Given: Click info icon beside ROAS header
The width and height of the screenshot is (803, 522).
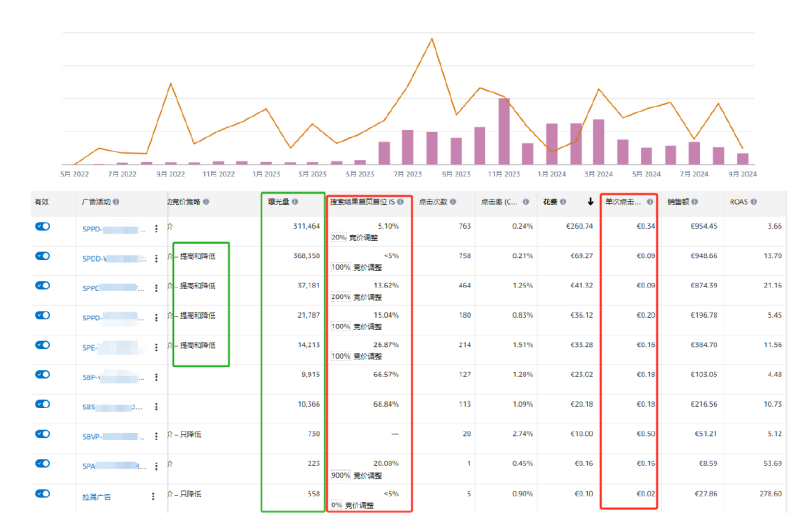Looking at the screenshot, I should (754, 202).
